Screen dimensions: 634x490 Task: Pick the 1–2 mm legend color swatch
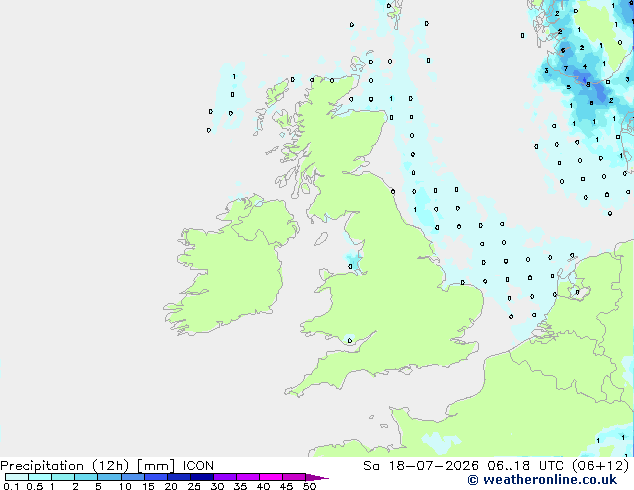coord(63,477)
